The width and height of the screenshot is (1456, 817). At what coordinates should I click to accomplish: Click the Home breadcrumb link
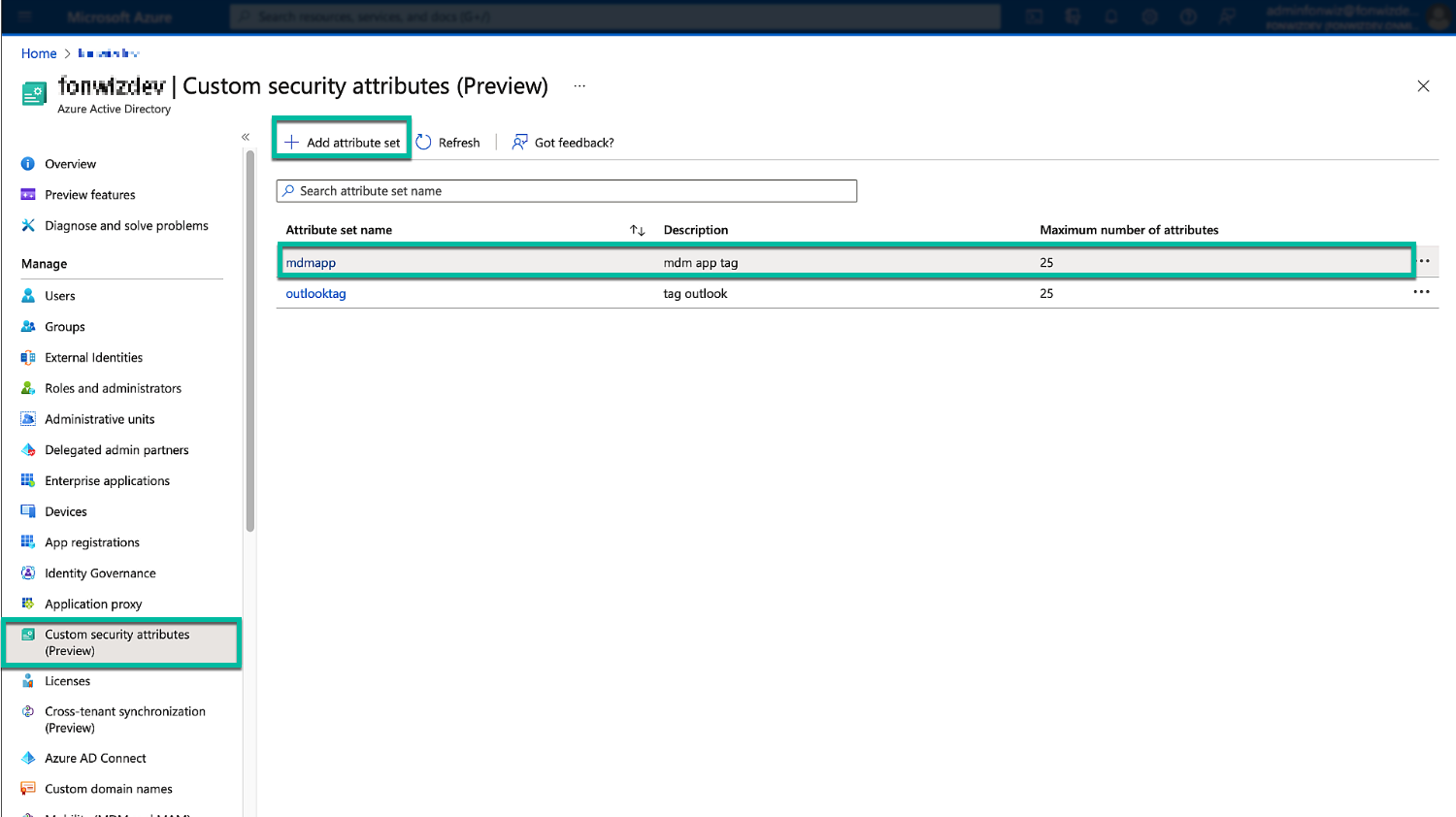point(39,53)
